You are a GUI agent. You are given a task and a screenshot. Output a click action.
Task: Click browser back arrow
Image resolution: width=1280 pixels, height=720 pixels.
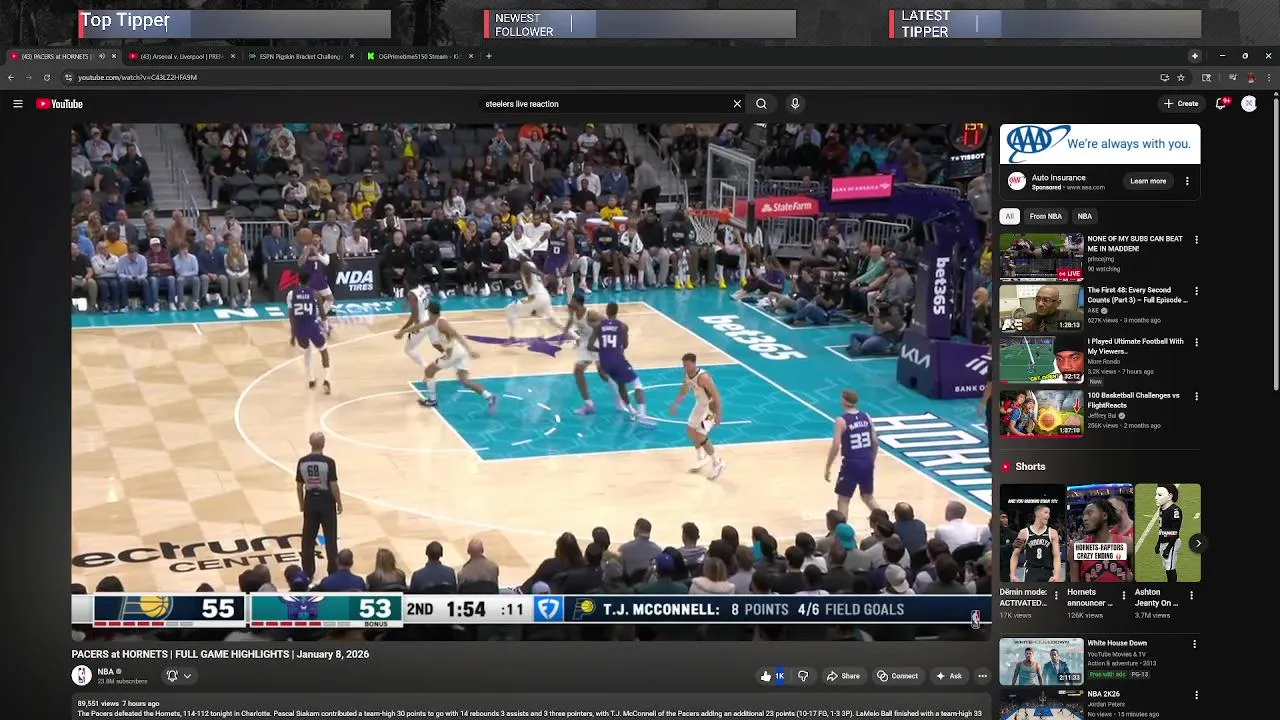click(11, 77)
